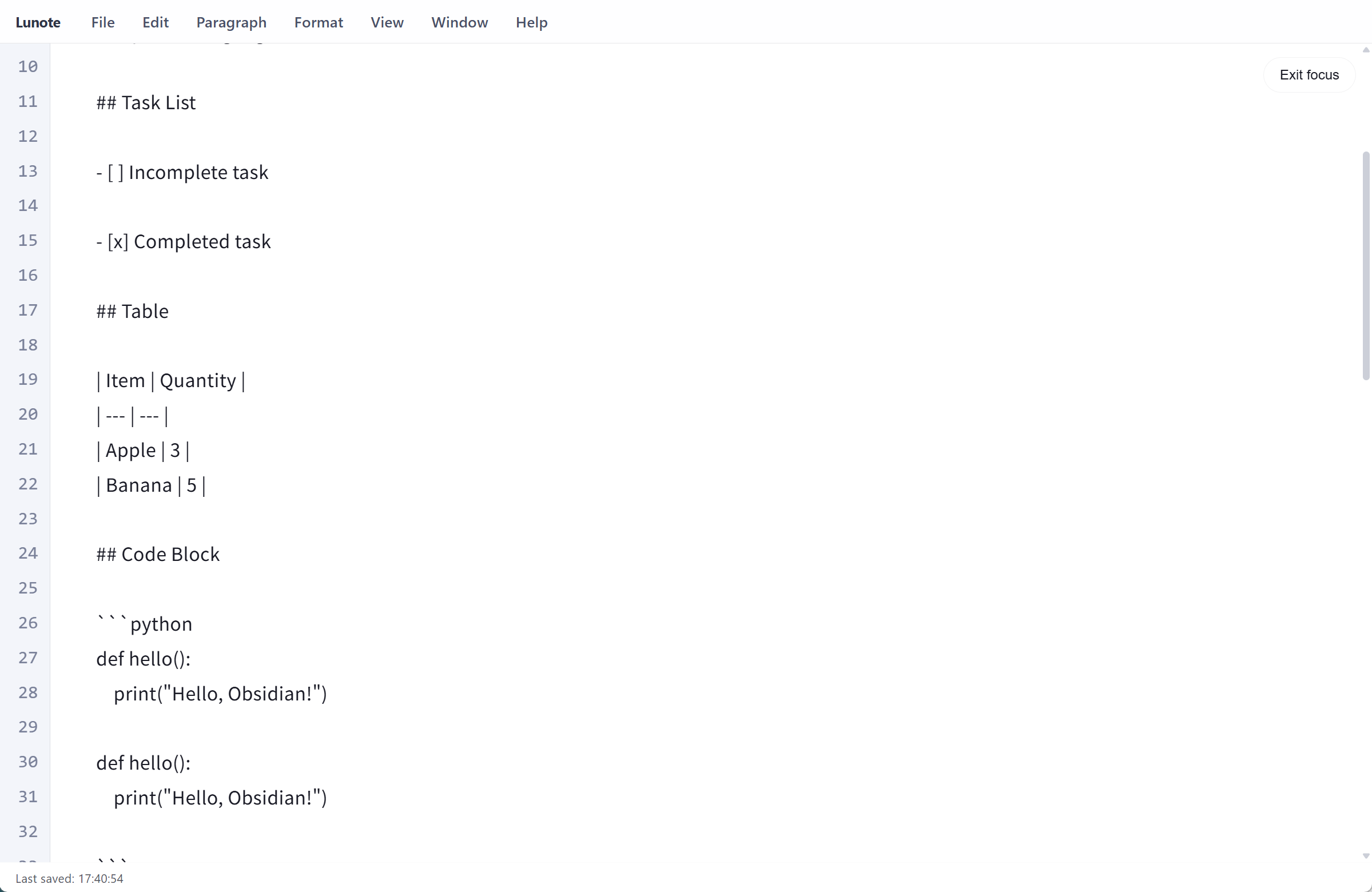Click line number 12 in gutter
Screen dimensions: 1372x892
(27, 137)
